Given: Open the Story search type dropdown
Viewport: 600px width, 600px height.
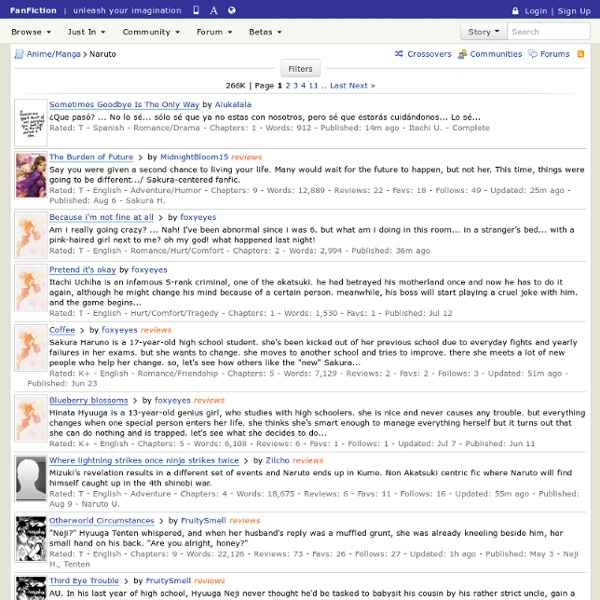Looking at the screenshot, I should click(x=484, y=32).
